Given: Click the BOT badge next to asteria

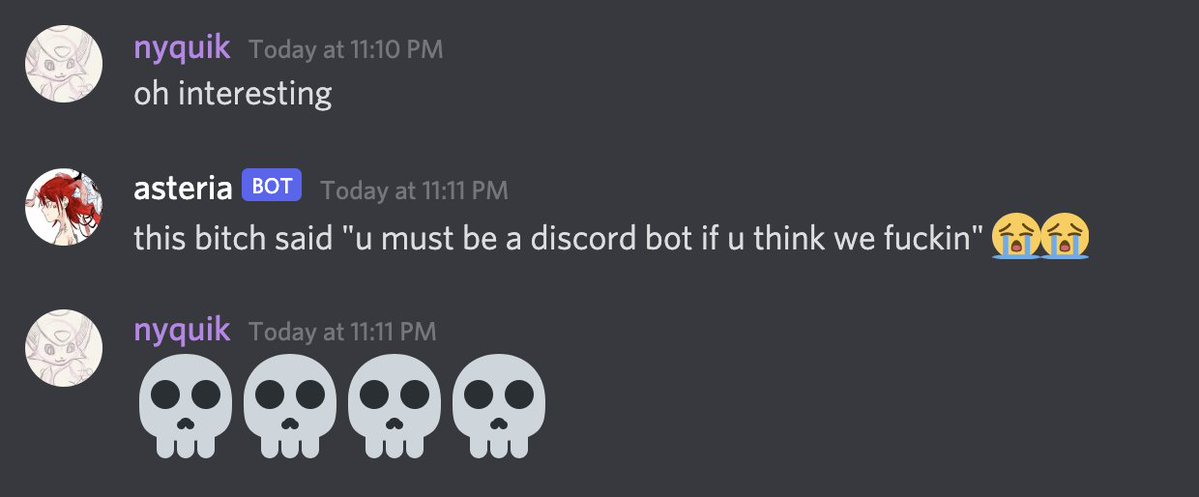Looking at the screenshot, I should [x=271, y=186].
